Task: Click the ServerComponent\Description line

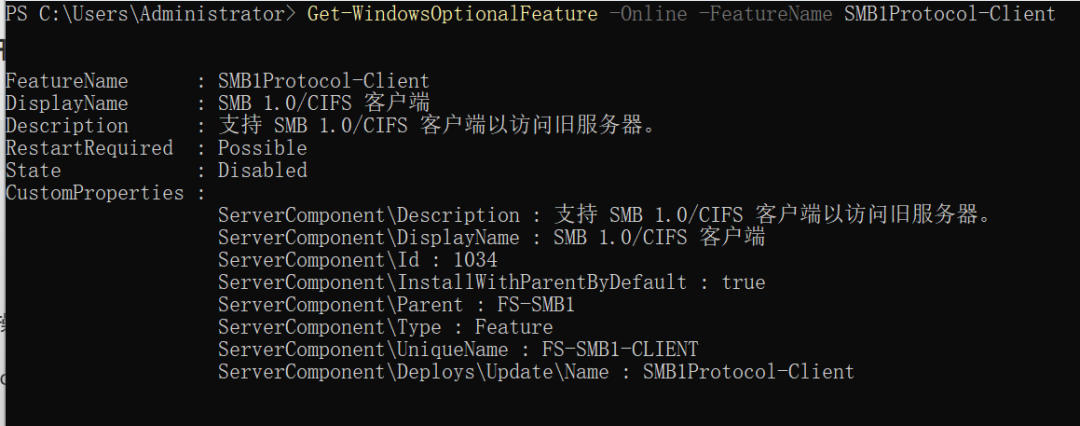Action: [x=605, y=215]
